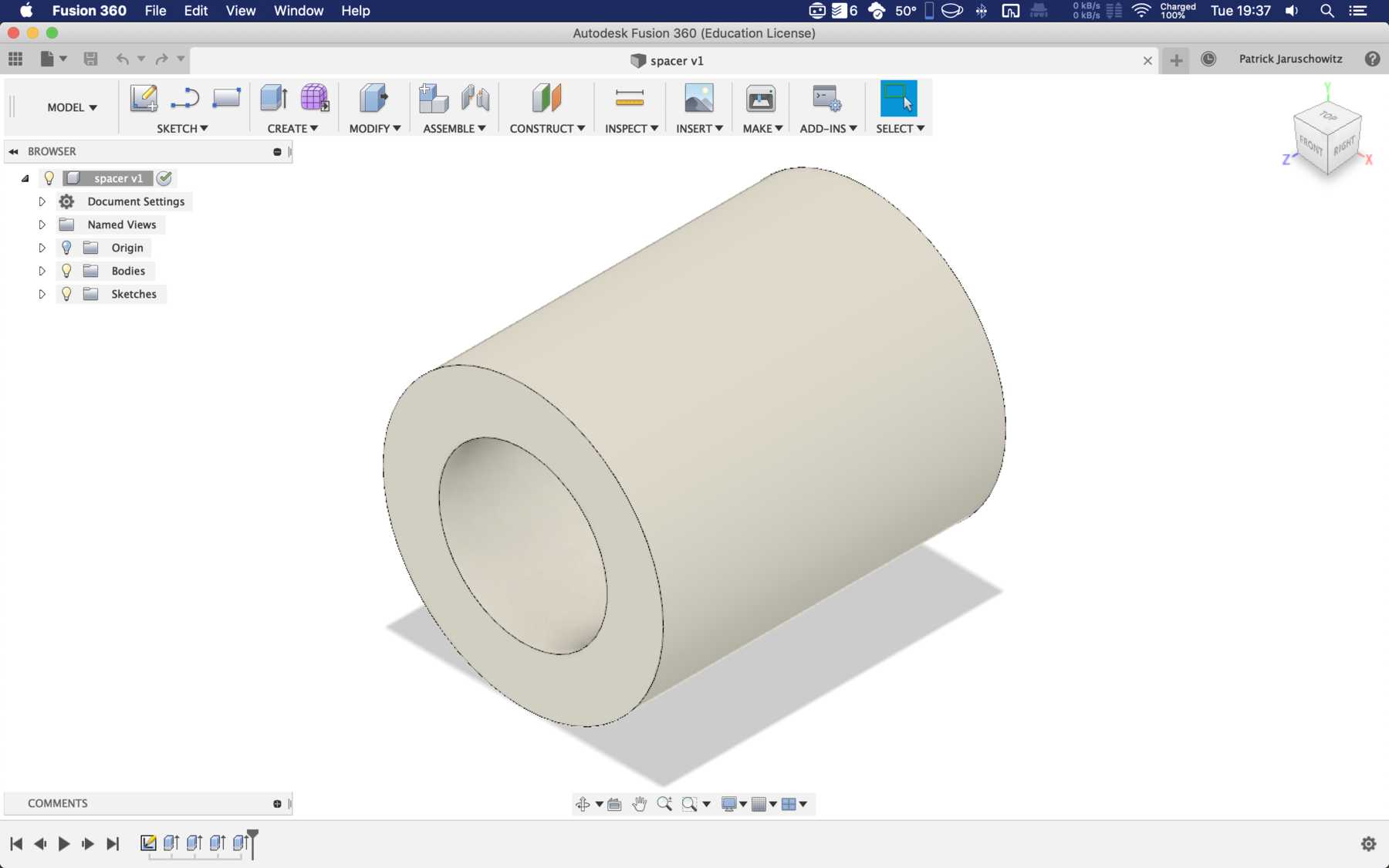Activate the Zoom magnifier tool
This screenshot has width=1389, height=868.
[x=664, y=804]
